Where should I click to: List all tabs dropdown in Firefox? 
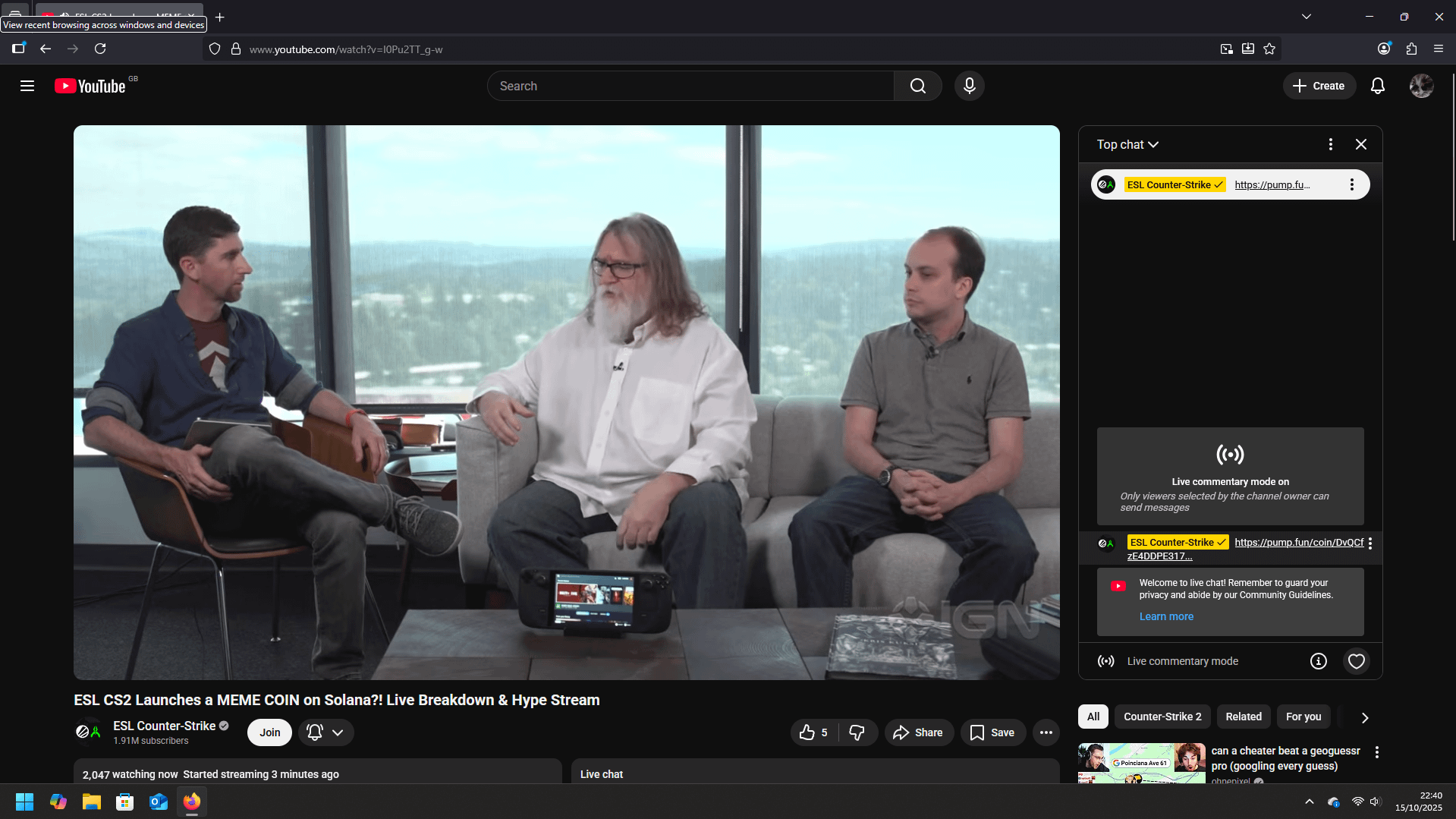[x=1307, y=17]
